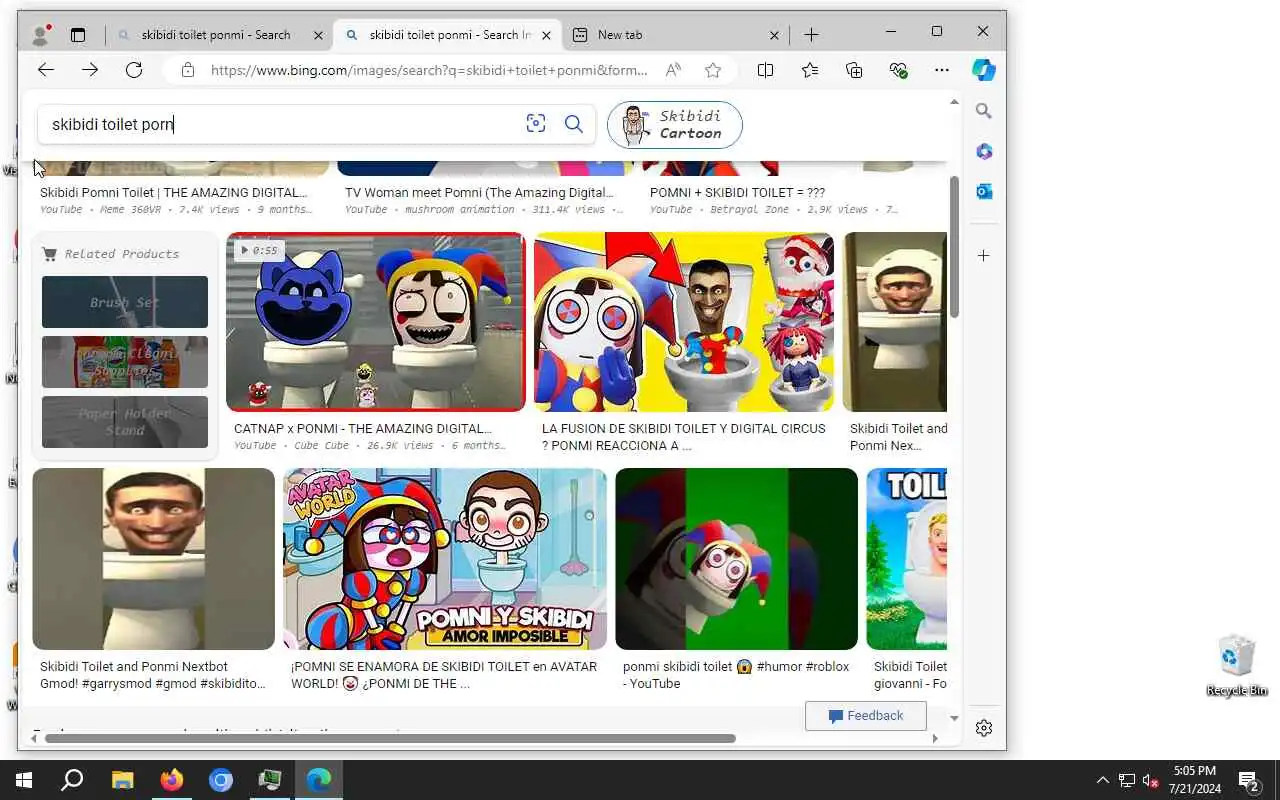Open ¡POMNI SE ENAMORA DE SKIBIDI title

[x=444, y=675]
